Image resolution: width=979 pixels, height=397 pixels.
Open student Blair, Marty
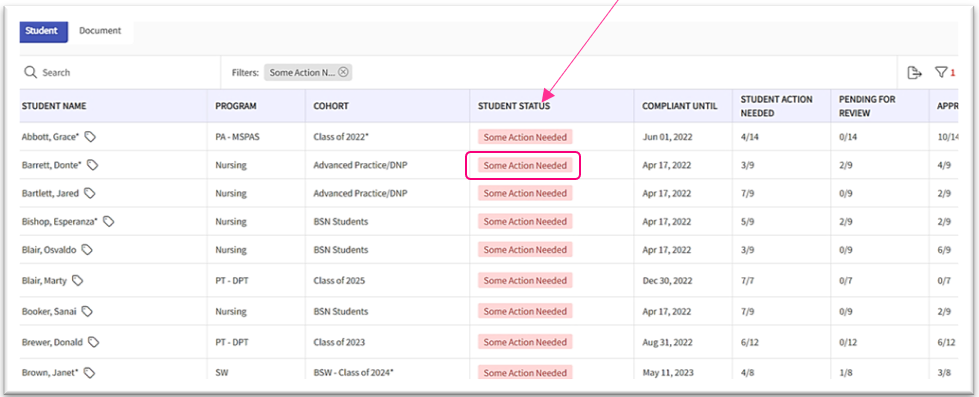tap(44, 281)
